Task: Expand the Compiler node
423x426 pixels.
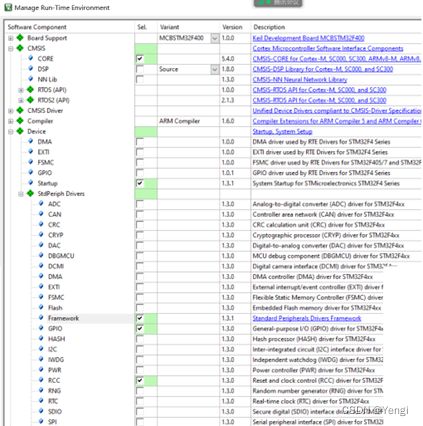Action: pos(11,121)
